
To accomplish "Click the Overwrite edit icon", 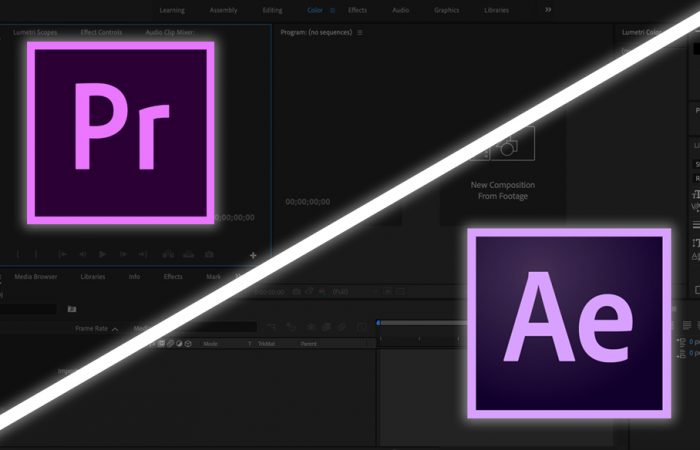I will (189, 254).
